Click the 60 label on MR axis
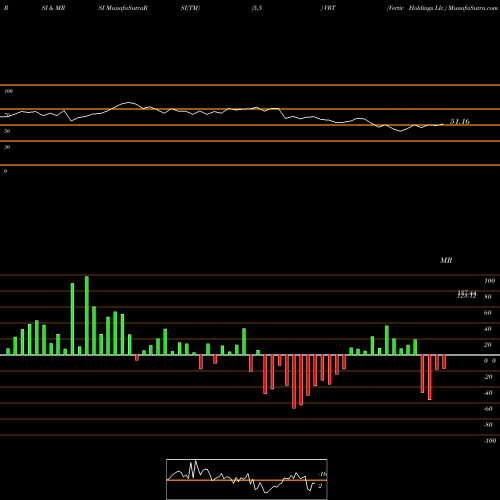This screenshot has height=500, width=500. pyautogui.click(x=488, y=313)
